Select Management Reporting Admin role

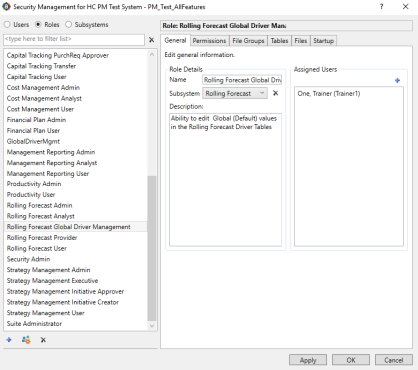click(x=76, y=152)
